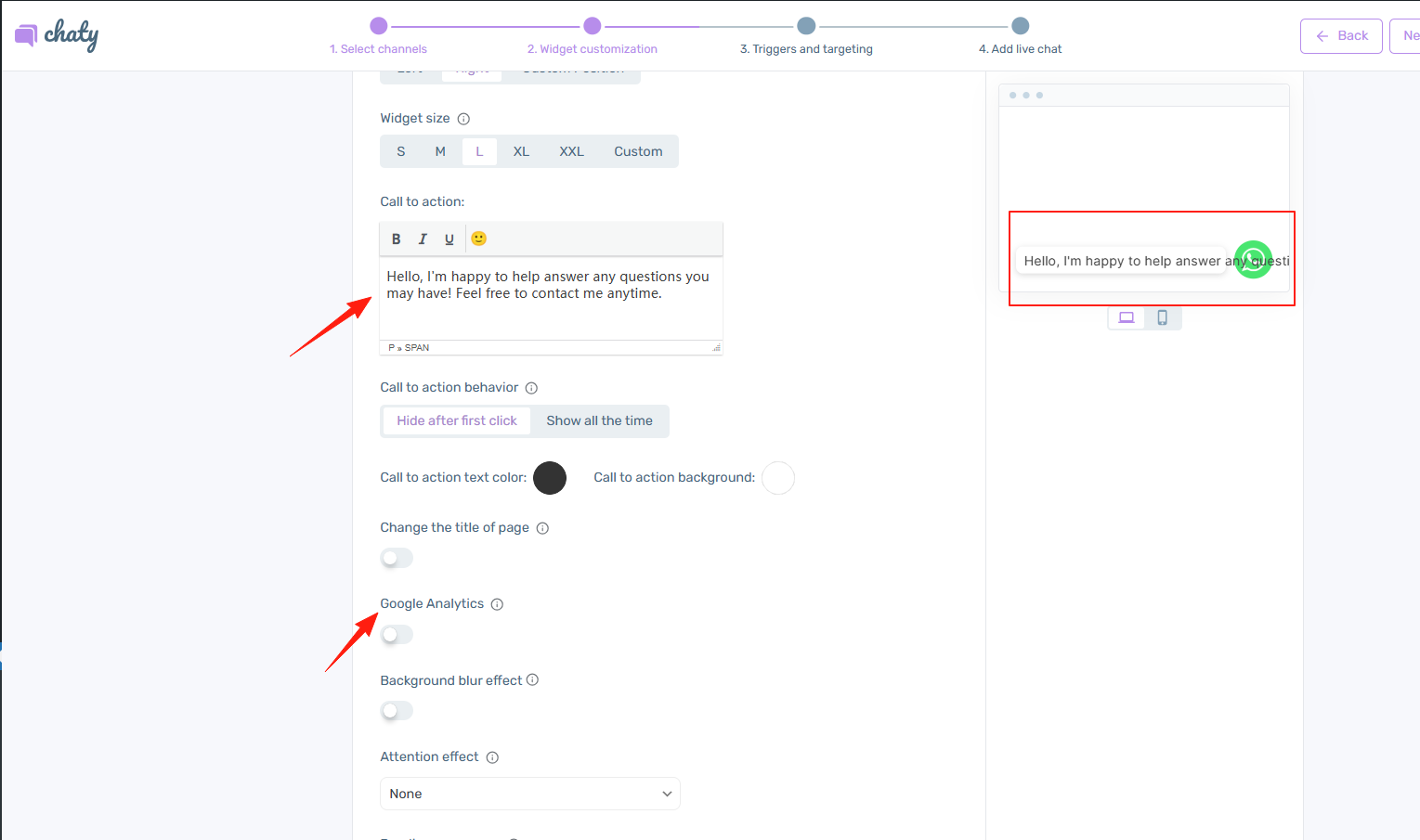Screen dimensions: 1420x840
Task: Open Call to action text color picker
Action: 550,478
